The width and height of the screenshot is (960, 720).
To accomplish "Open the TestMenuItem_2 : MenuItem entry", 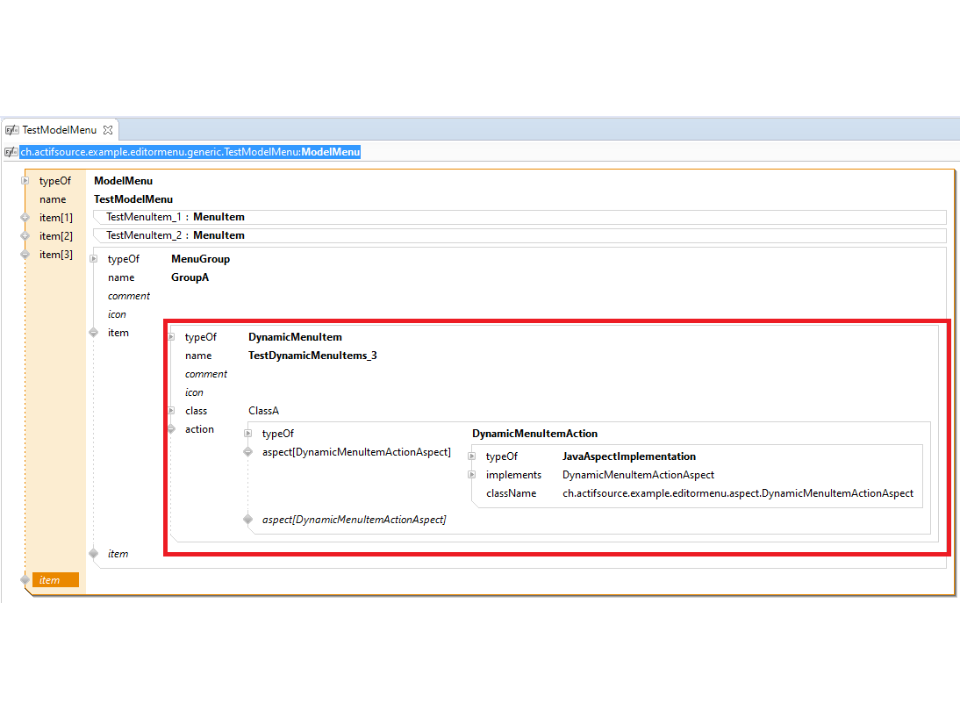I will (175, 236).
